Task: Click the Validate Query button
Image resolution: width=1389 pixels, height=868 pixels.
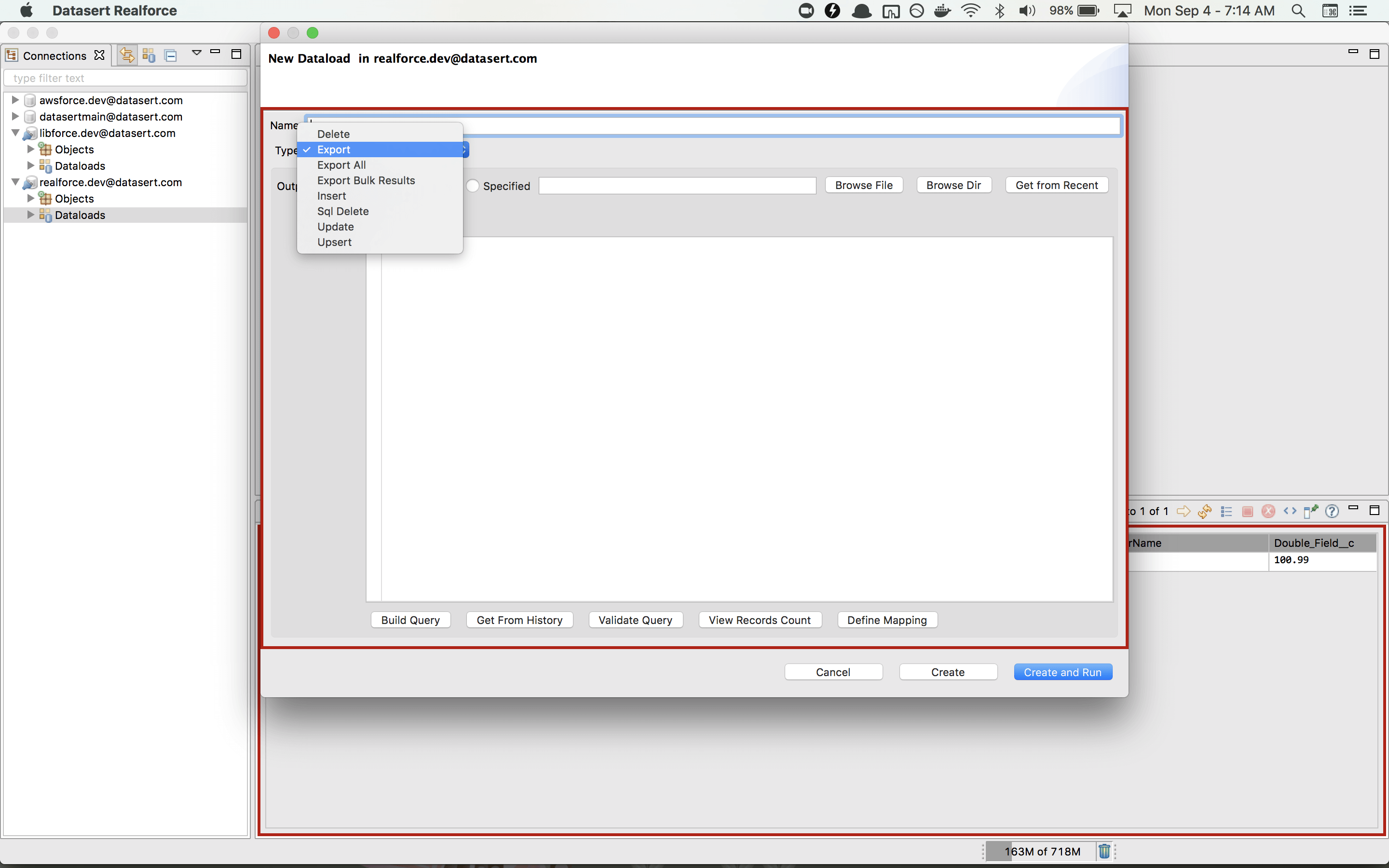Action: pos(635,620)
